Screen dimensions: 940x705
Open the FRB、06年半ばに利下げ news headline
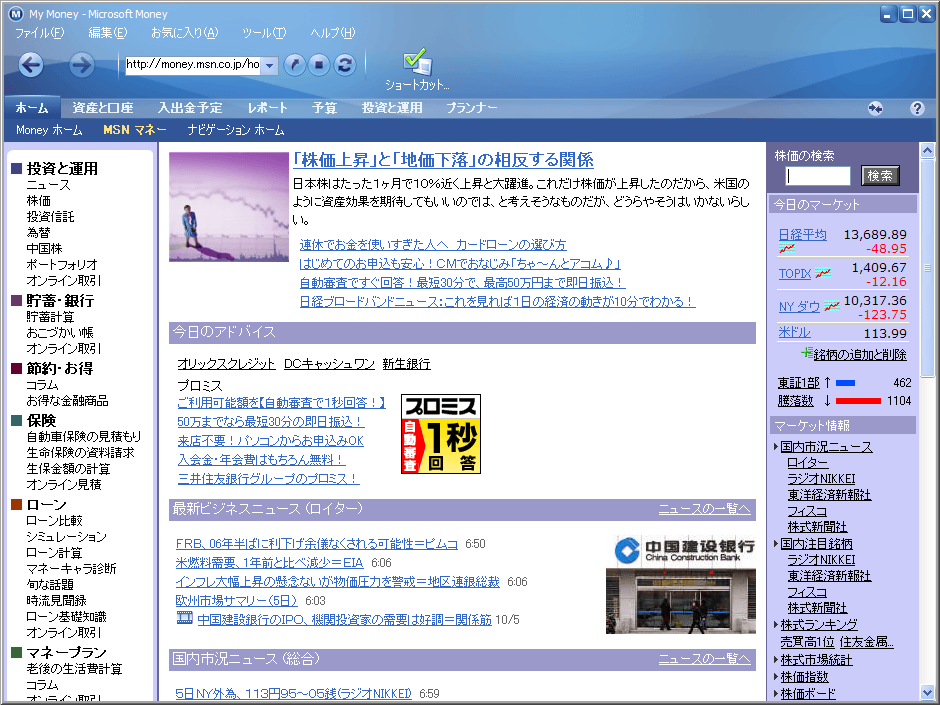point(317,544)
